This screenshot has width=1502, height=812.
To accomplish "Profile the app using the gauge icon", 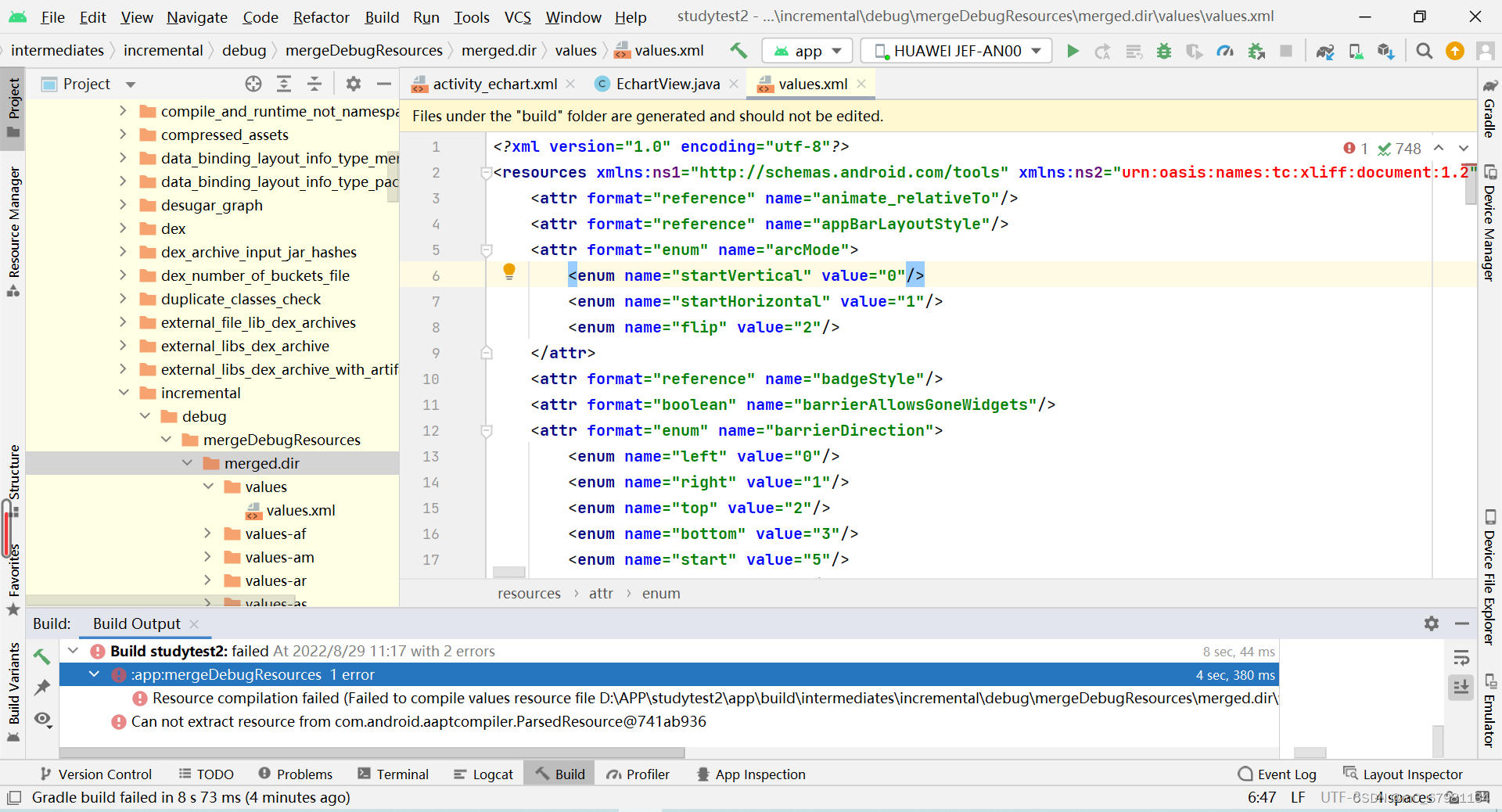I will click(x=1226, y=51).
